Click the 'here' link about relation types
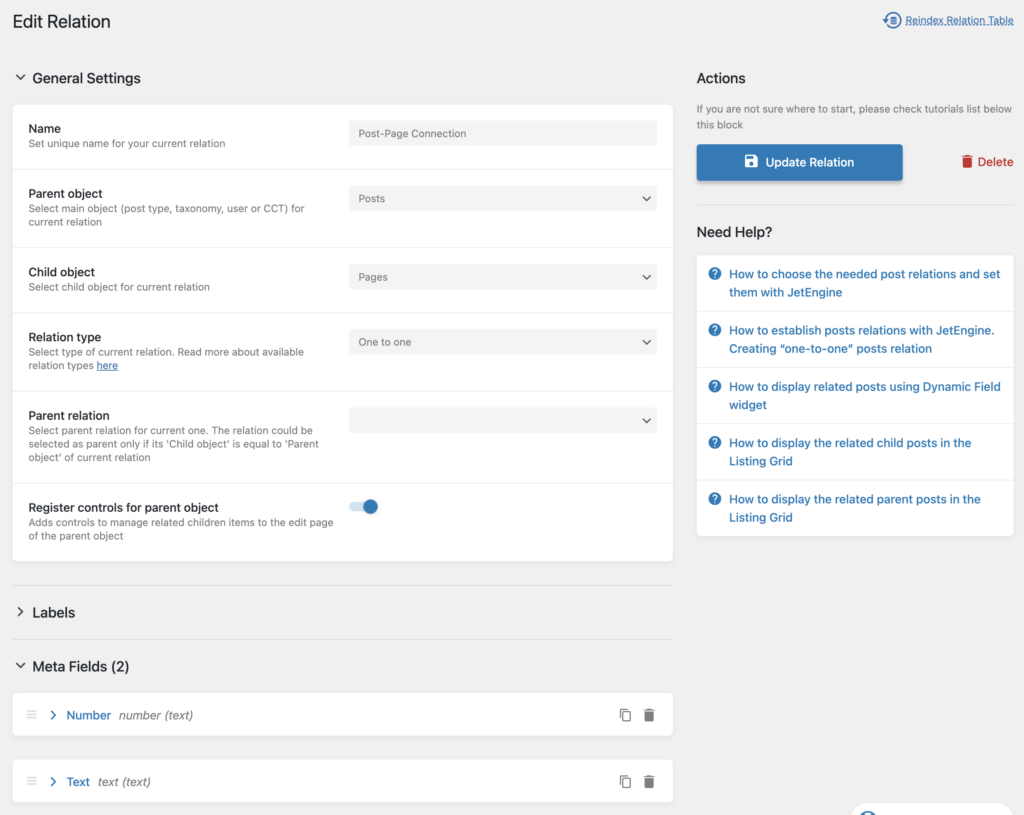 pos(106,365)
